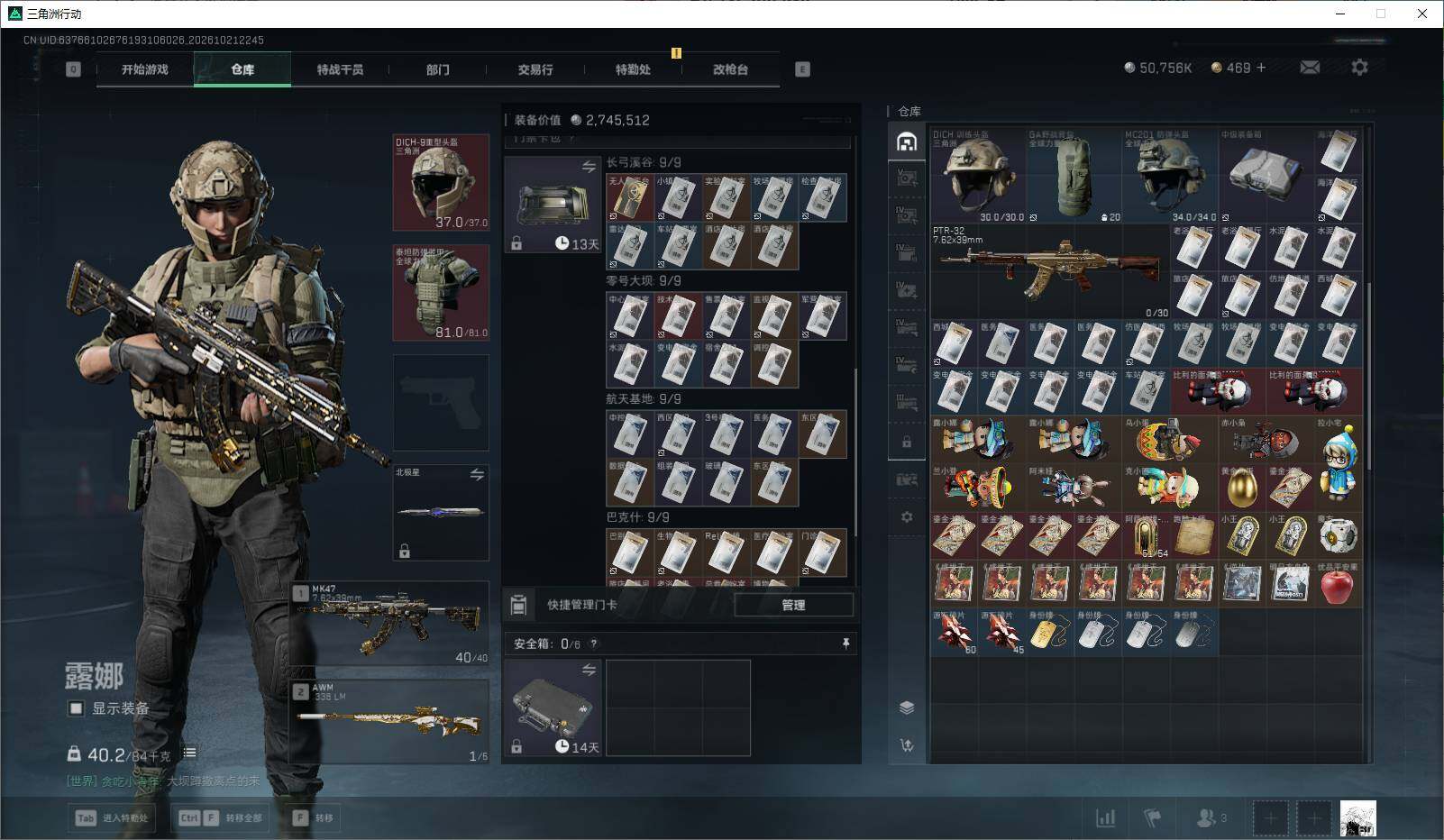
Task: Click the stacked layers organize icon in warehouse sidebar
Action: pyautogui.click(x=907, y=708)
